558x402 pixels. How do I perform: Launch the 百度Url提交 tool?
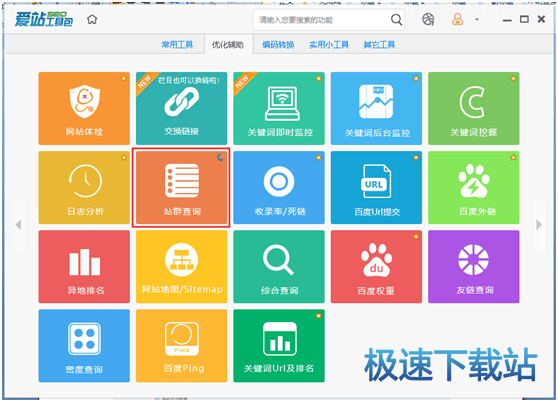tap(376, 187)
